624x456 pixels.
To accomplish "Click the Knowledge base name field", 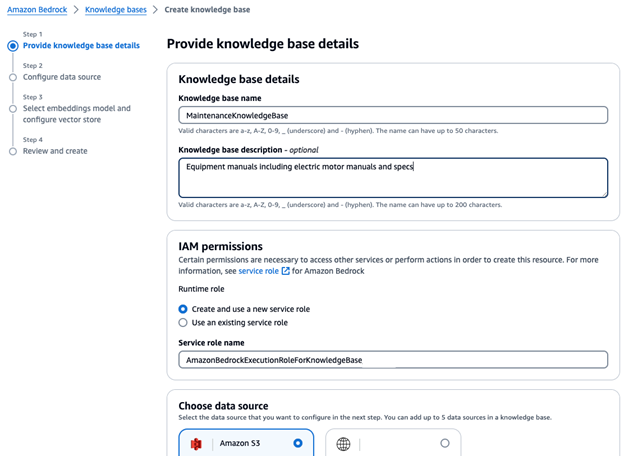I will pyautogui.click(x=392, y=115).
